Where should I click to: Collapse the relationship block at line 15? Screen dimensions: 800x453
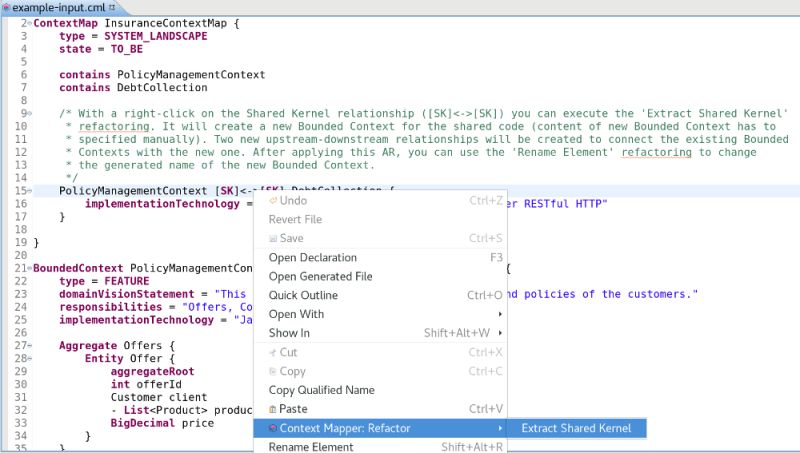pyautogui.click(x=30, y=191)
